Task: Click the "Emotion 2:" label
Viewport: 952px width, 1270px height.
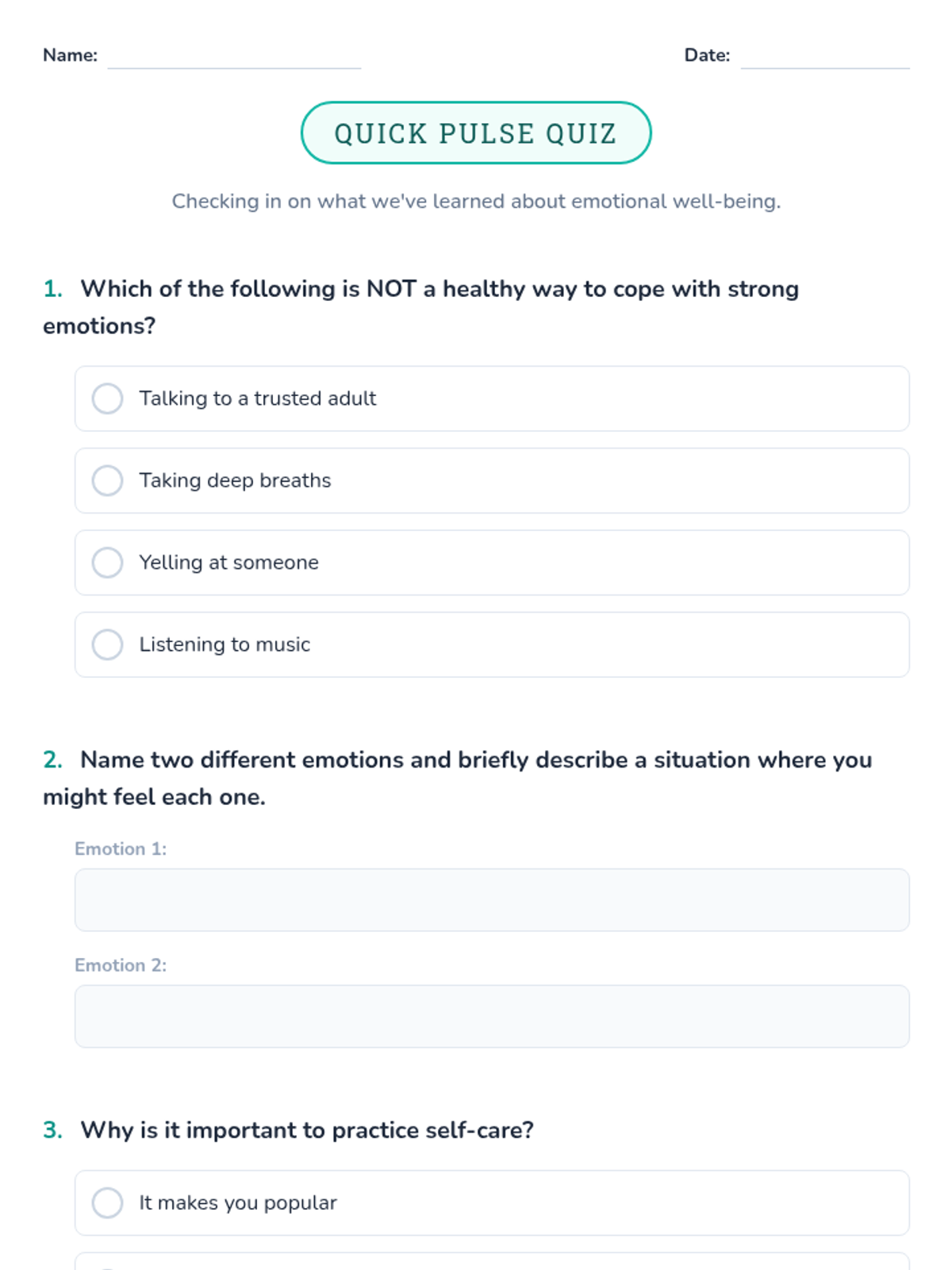Action: [x=121, y=965]
